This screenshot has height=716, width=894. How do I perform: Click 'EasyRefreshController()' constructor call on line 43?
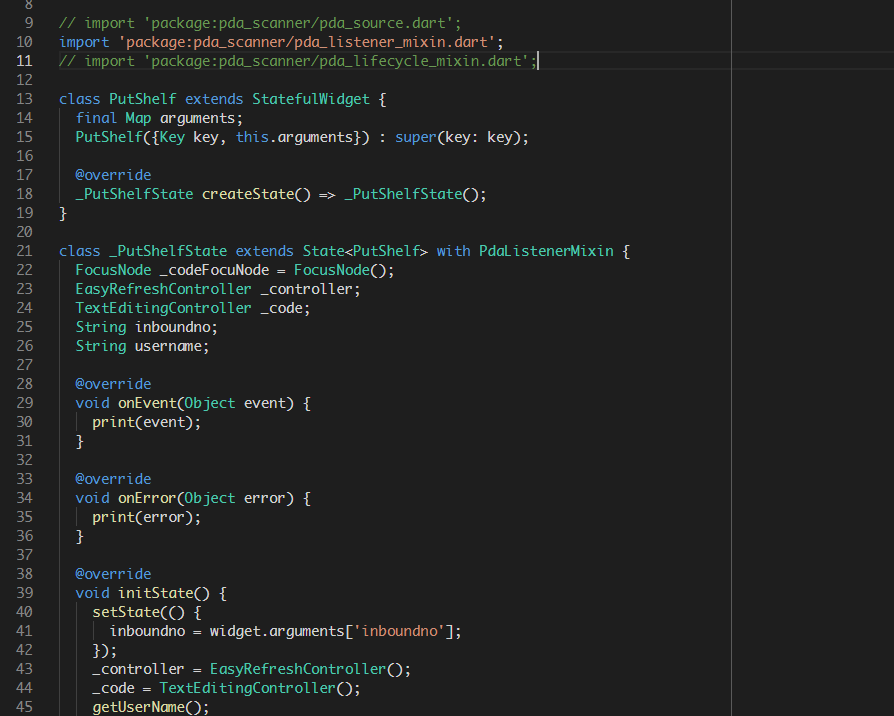[306, 669]
